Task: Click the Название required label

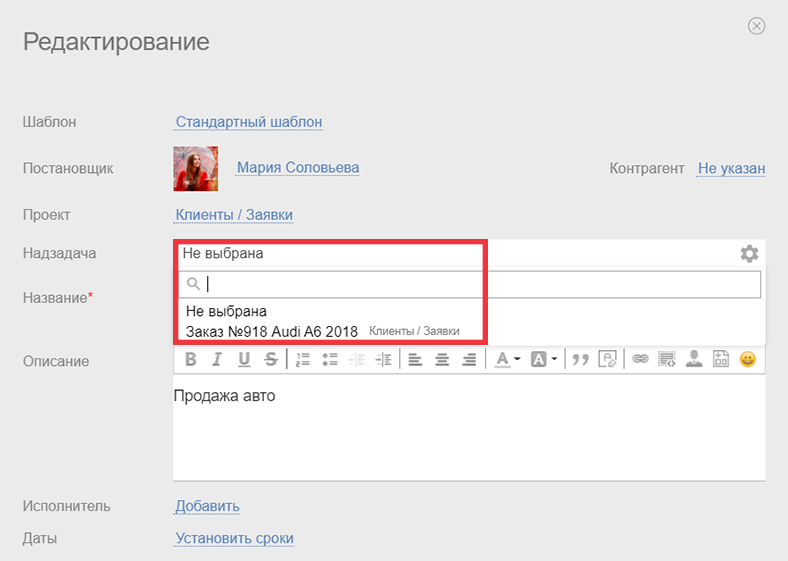Action: (x=58, y=298)
